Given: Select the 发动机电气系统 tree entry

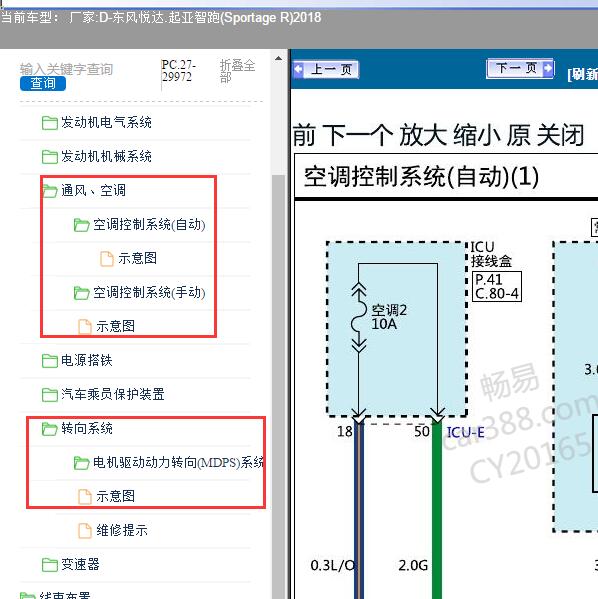Looking at the screenshot, I should [x=106, y=122].
